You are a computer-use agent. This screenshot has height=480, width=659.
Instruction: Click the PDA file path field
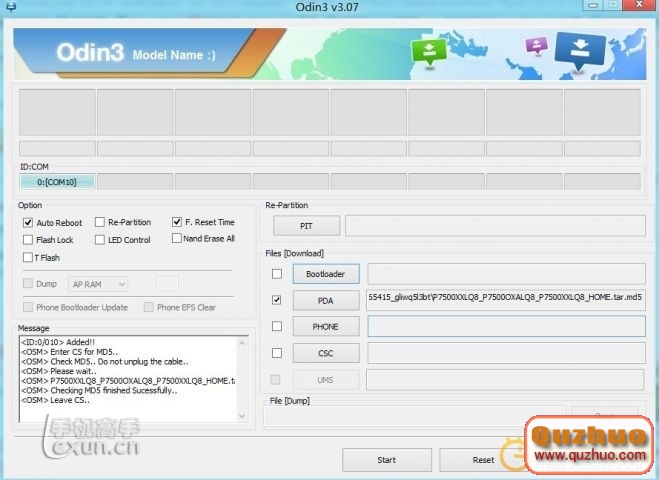pos(506,300)
